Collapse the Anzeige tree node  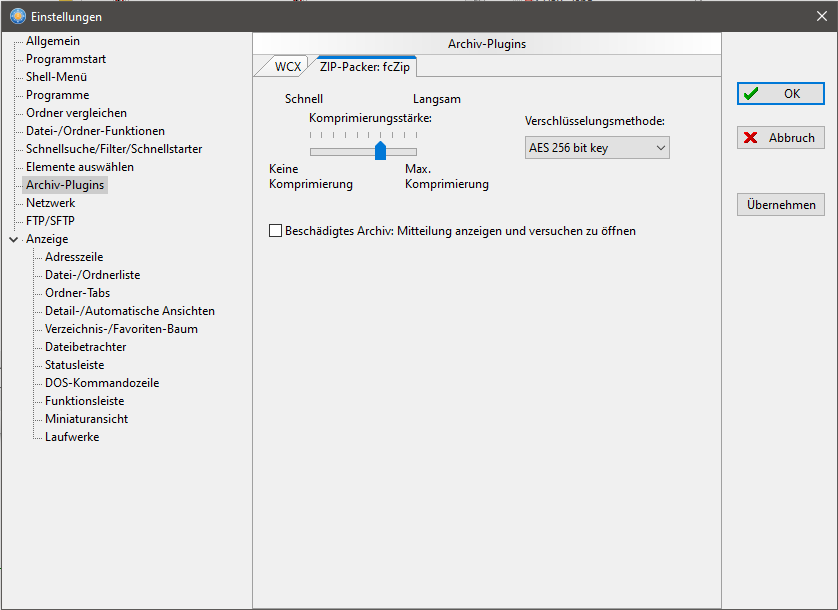coord(13,240)
